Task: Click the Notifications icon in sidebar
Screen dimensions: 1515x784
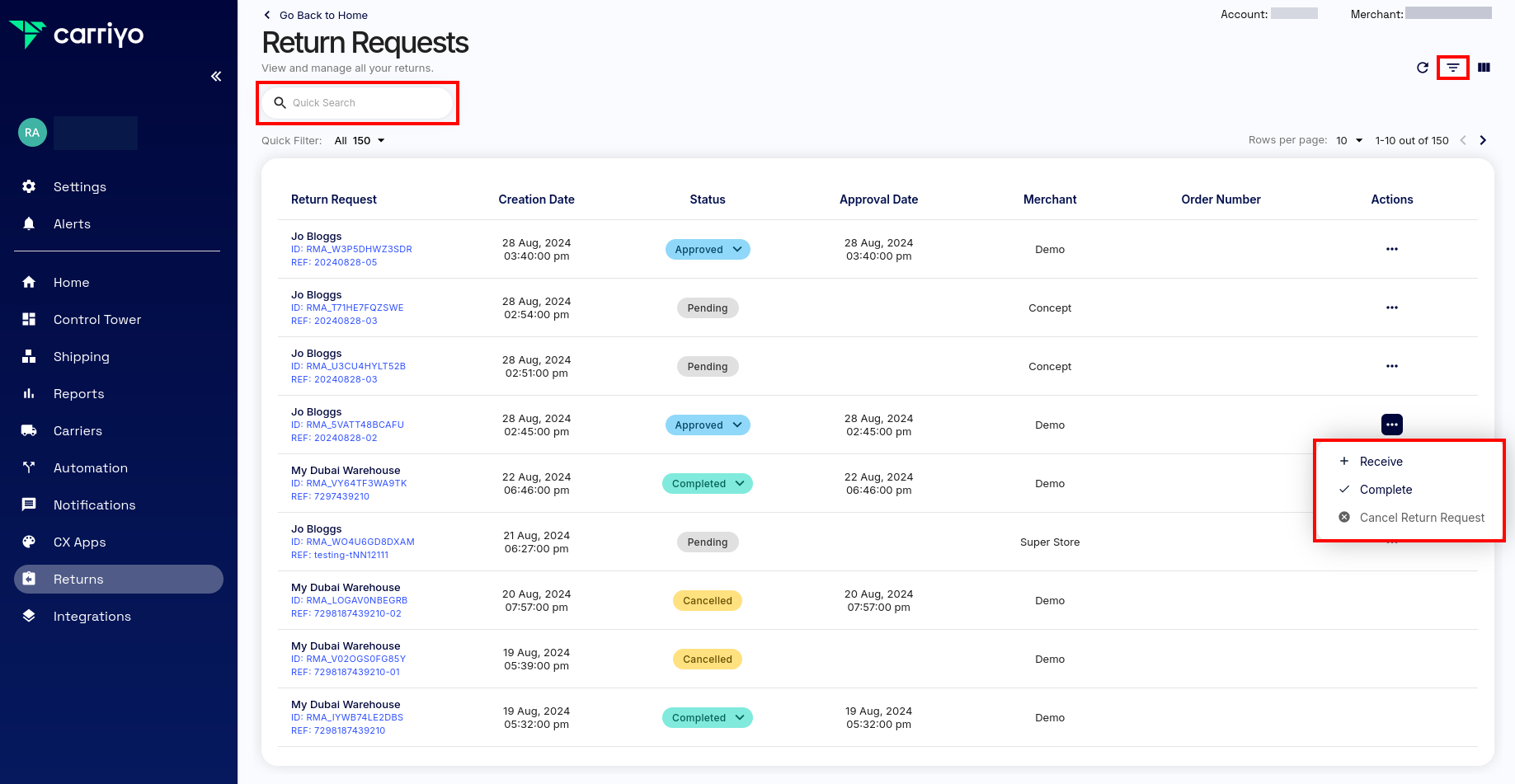Action: pyautogui.click(x=29, y=505)
